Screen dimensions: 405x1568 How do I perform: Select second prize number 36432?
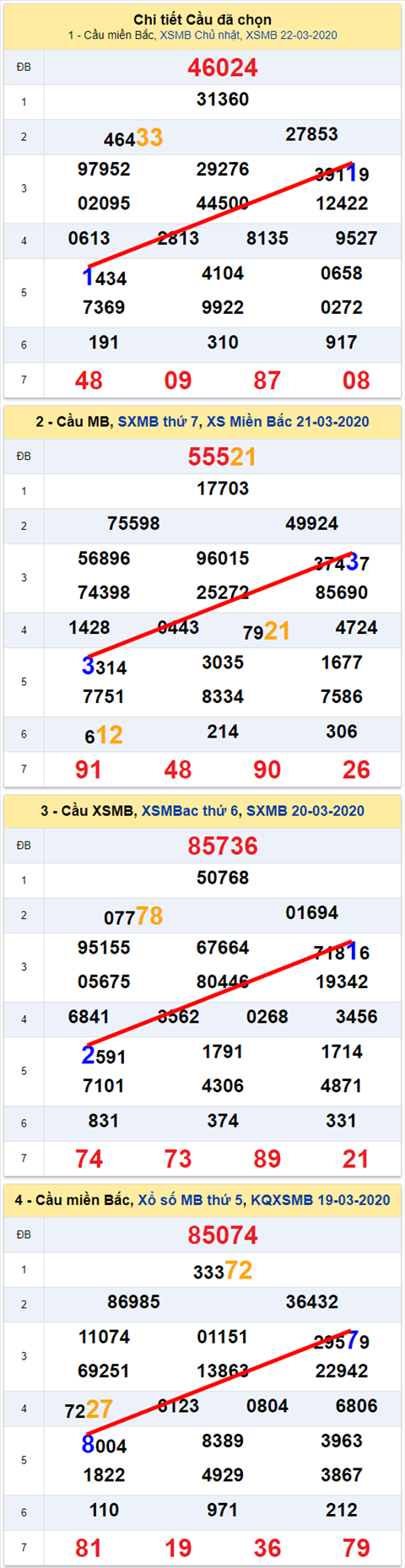[x=312, y=1301]
